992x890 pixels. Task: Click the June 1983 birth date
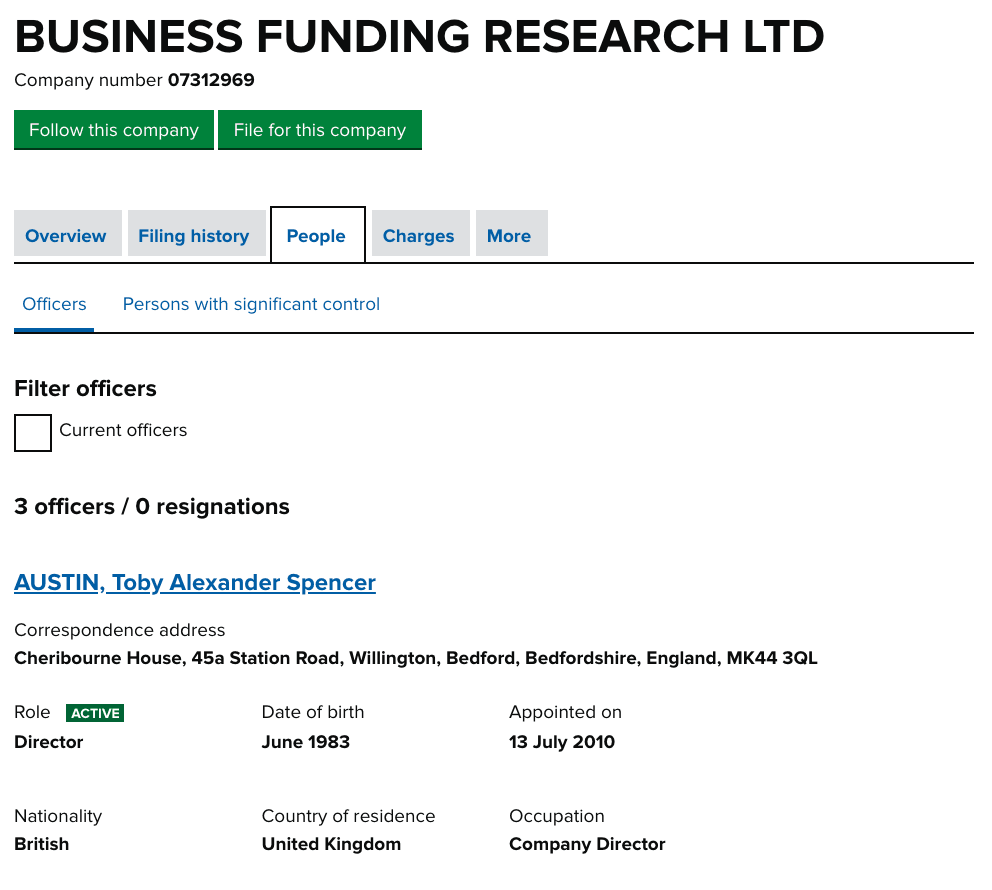[306, 742]
